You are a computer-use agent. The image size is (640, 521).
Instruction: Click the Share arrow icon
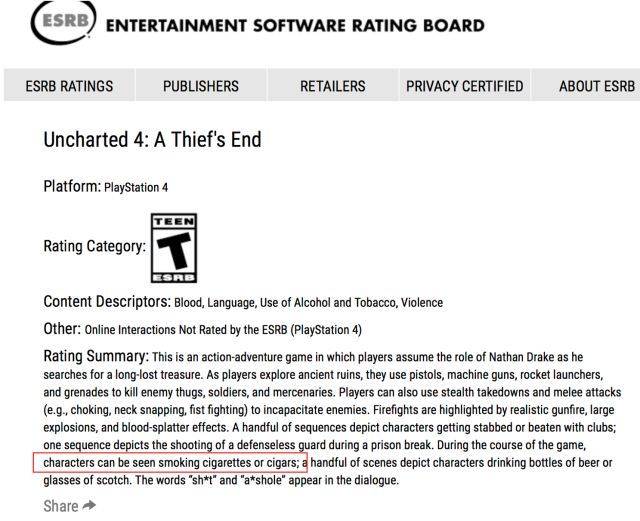coord(90,506)
